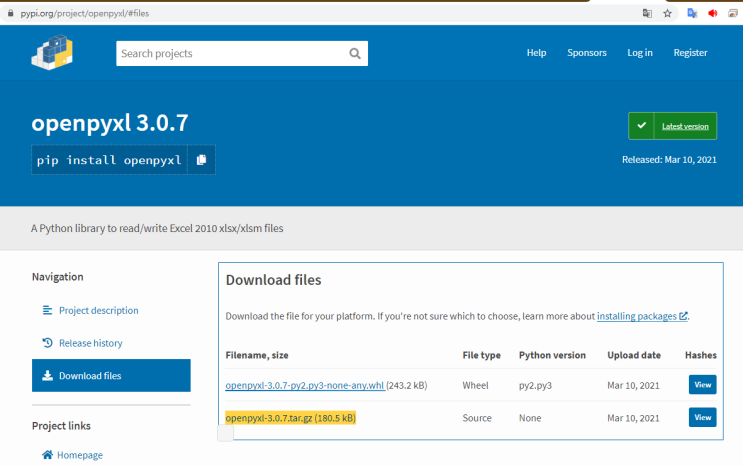Image resolution: width=743 pixels, height=466 pixels.
Task: Open the Help menu link
Action: point(536,53)
